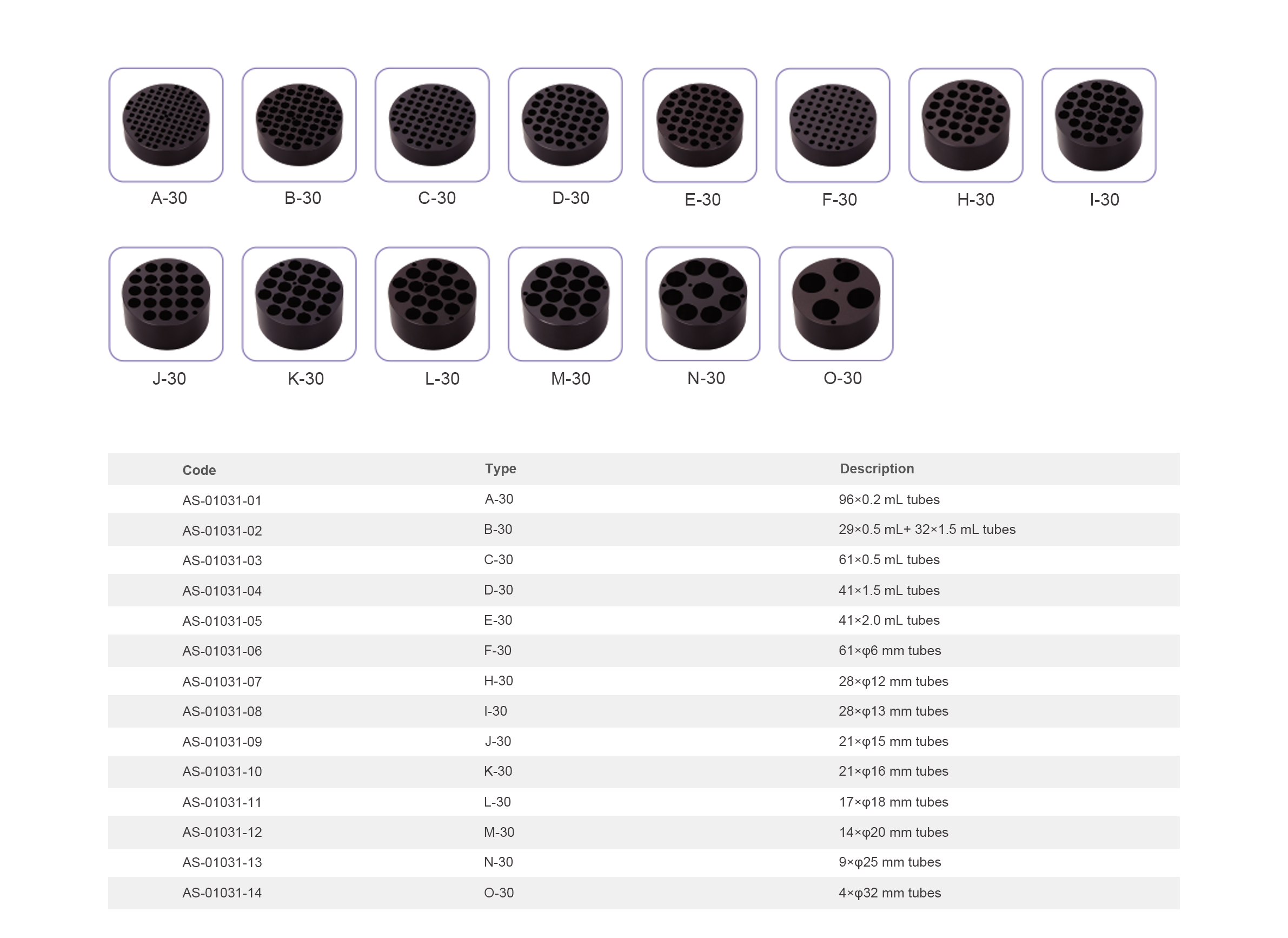Click the E-30 caption under its thumbnail
This screenshot has height=938, width=1288.
point(703,200)
